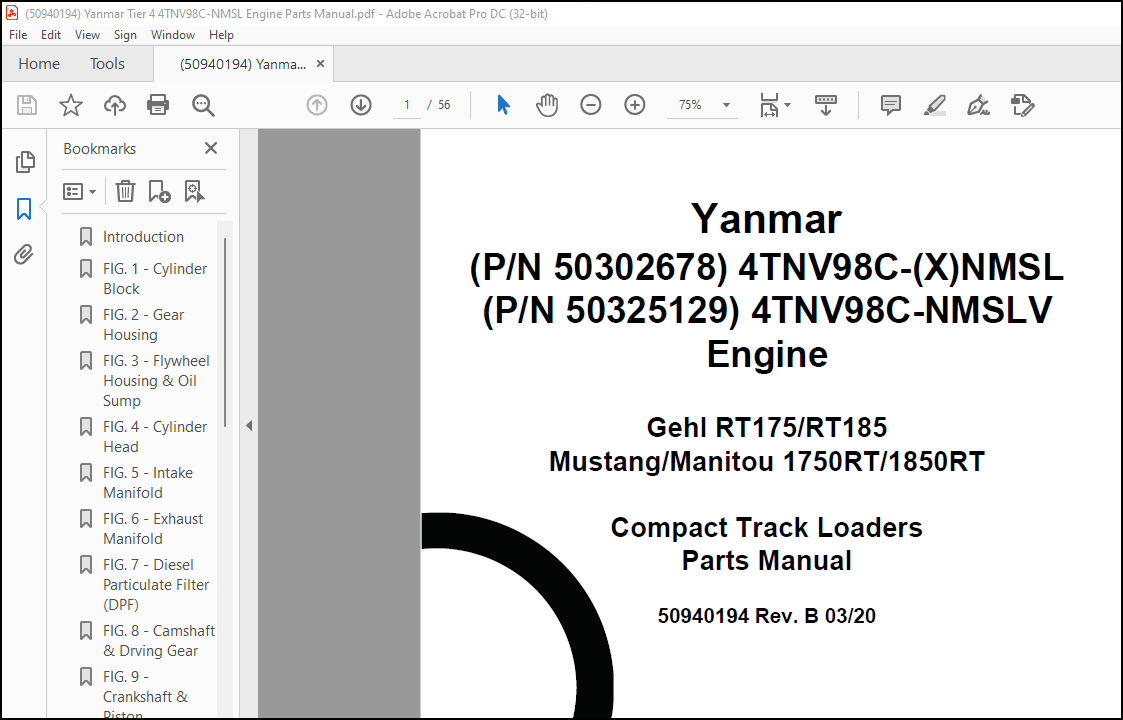
Task: Click the page number input field
Action: (x=406, y=104)
